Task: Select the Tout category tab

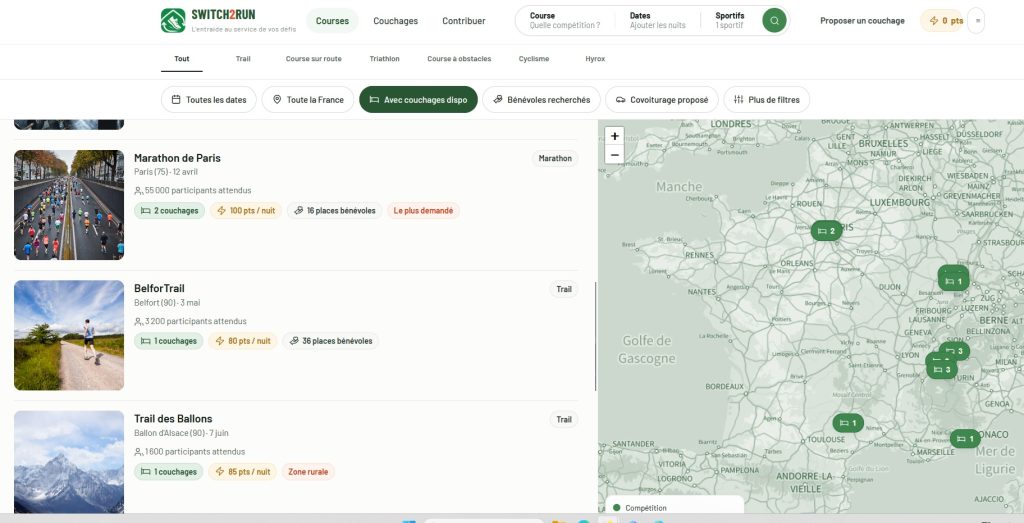Action: coord(182,59)
